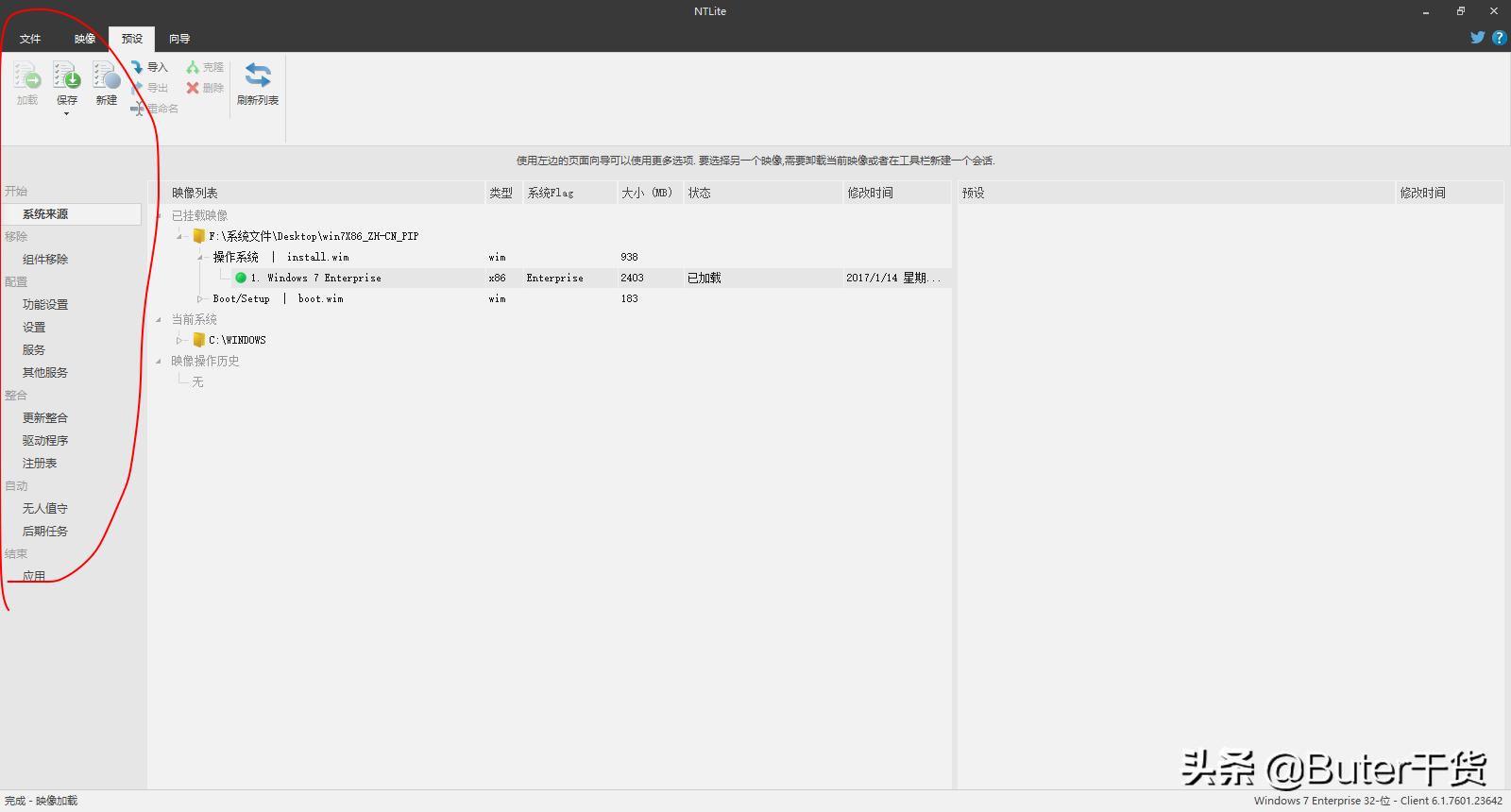Click the folder icon beside F:\系统文件 path
This screenshot has width=1511, height=812.
pyautogui.click(x=199, y=236)
